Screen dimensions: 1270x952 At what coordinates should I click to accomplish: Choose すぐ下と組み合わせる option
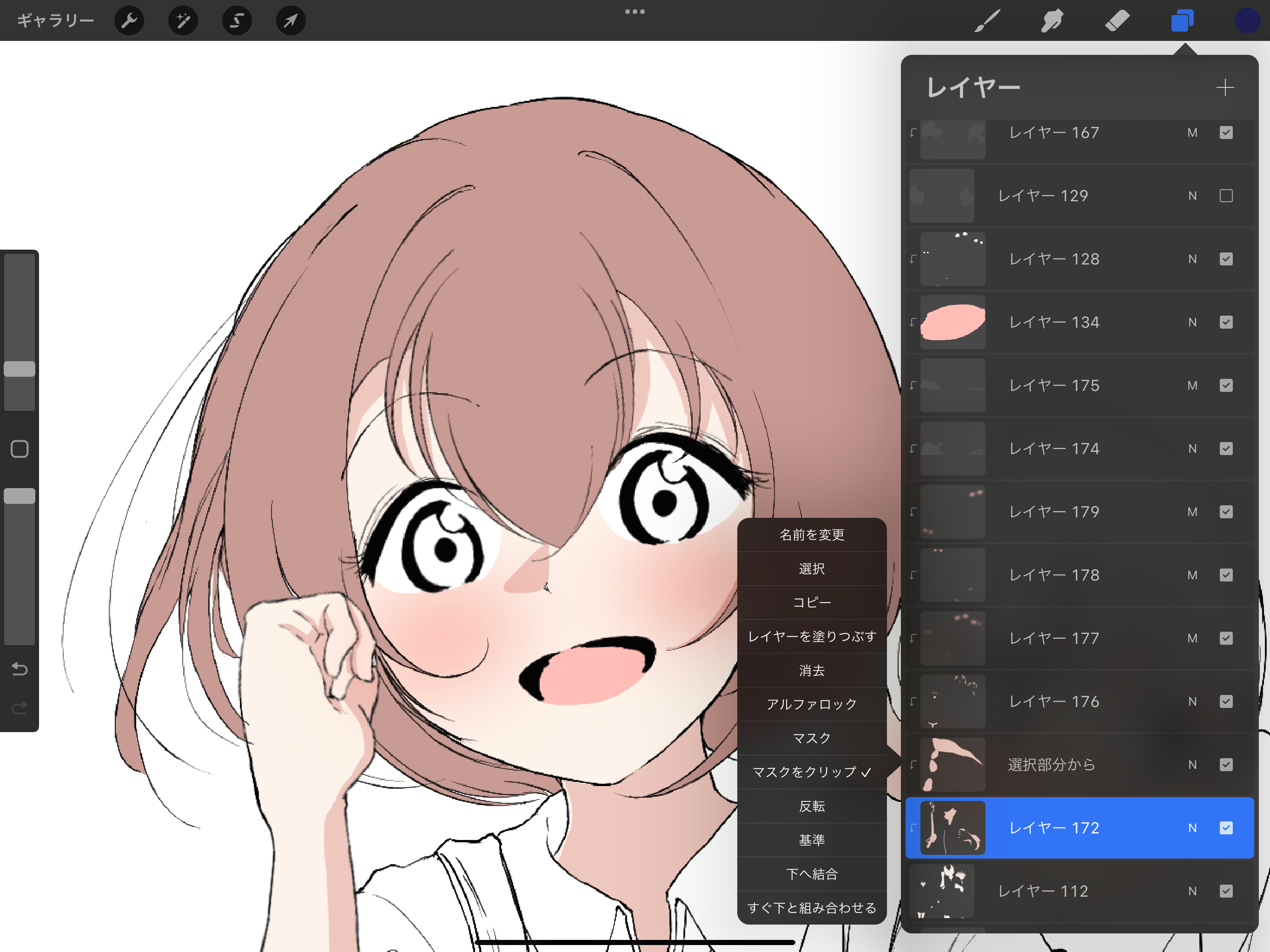pyautogui.click(x=812, y=908)
